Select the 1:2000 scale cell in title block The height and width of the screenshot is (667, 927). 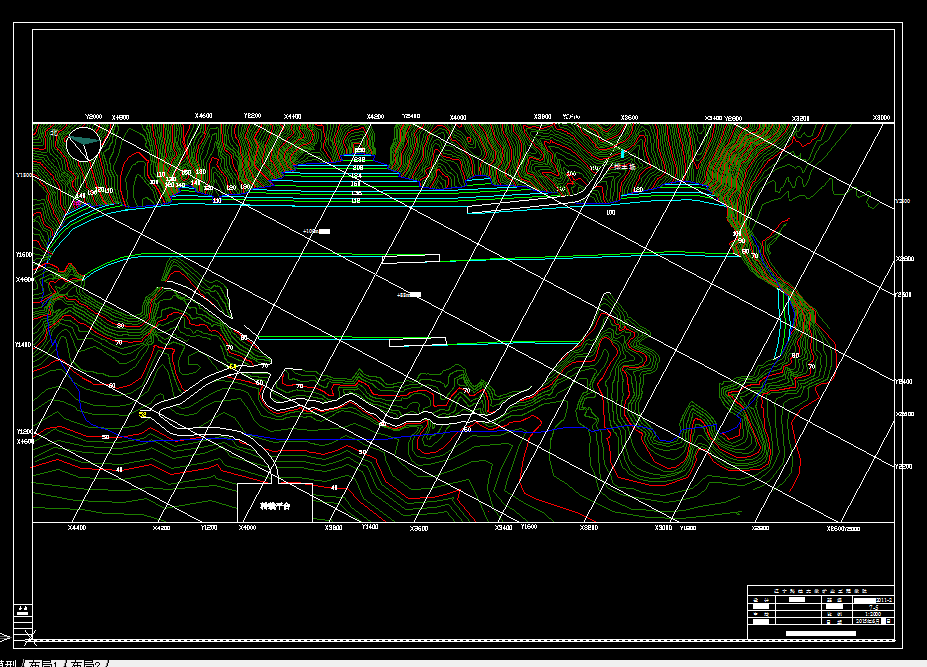(x=873, y=614)
